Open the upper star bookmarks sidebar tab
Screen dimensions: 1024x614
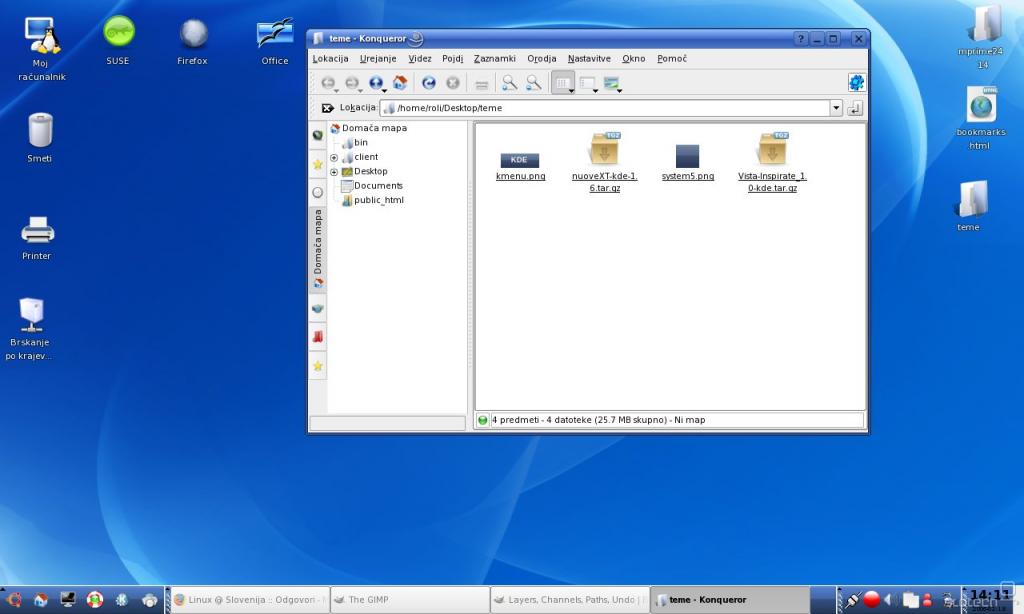[318, 164]
